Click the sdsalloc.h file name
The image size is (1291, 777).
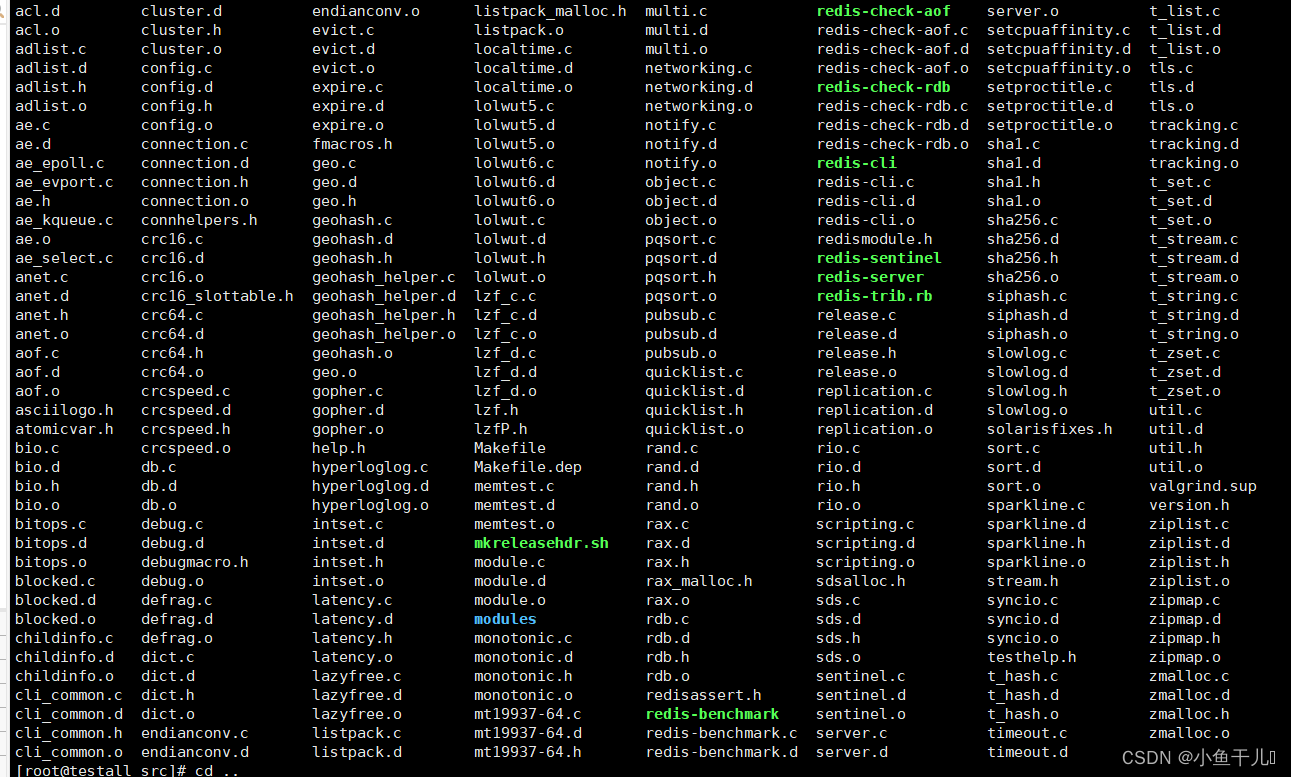861,581
